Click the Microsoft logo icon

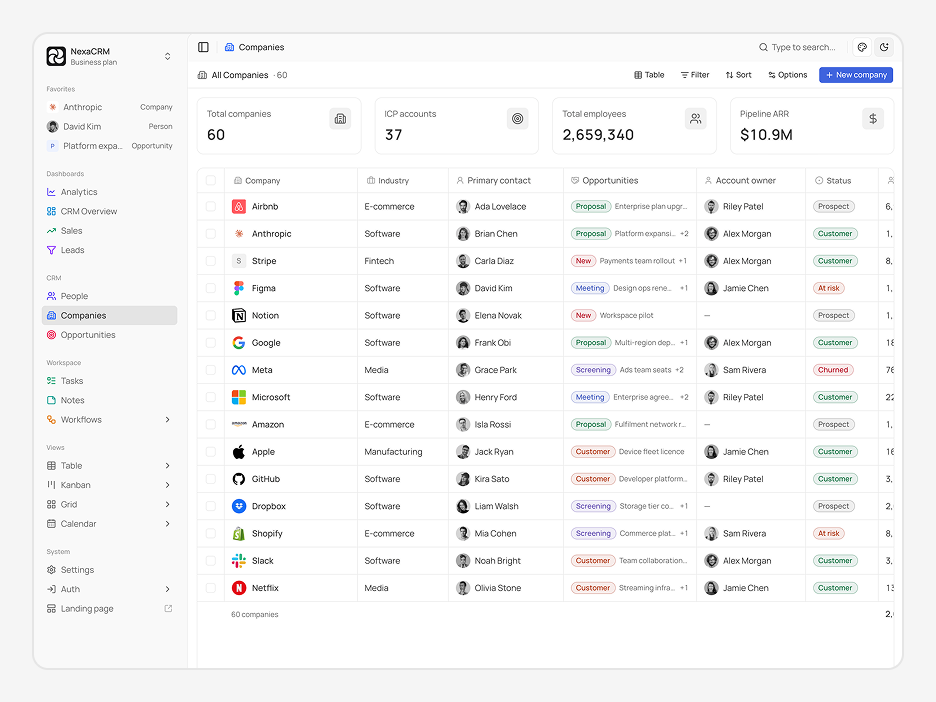pos(239,397)
